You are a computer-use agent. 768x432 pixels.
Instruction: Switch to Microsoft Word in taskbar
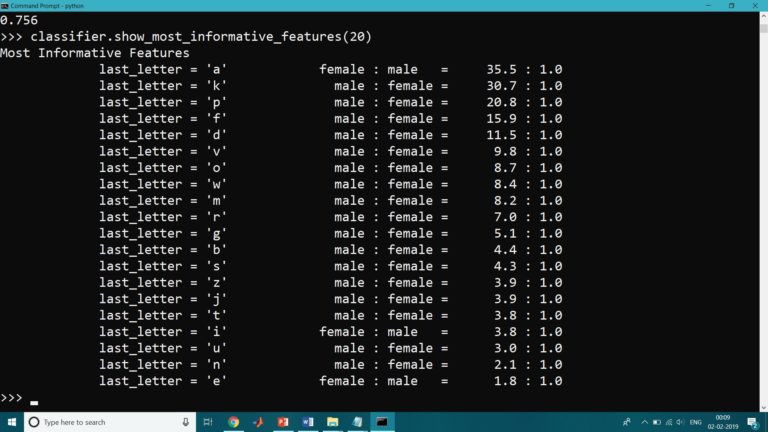point(307,422)
